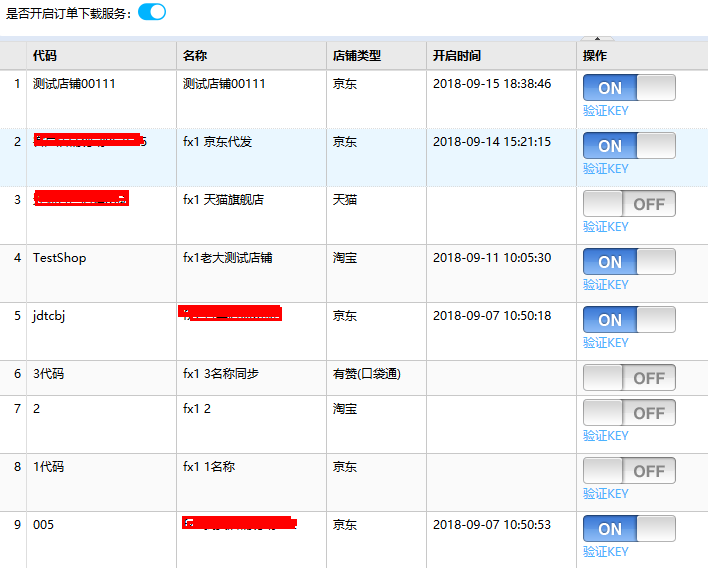Sort by the 代码 column header

tap(45, 56)
